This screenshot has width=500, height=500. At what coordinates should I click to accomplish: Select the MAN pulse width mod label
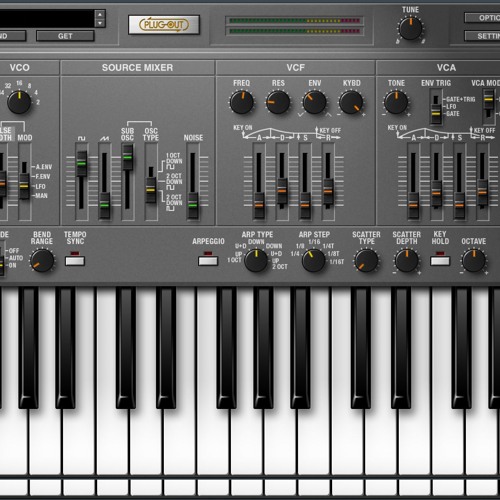pos(41,196)
